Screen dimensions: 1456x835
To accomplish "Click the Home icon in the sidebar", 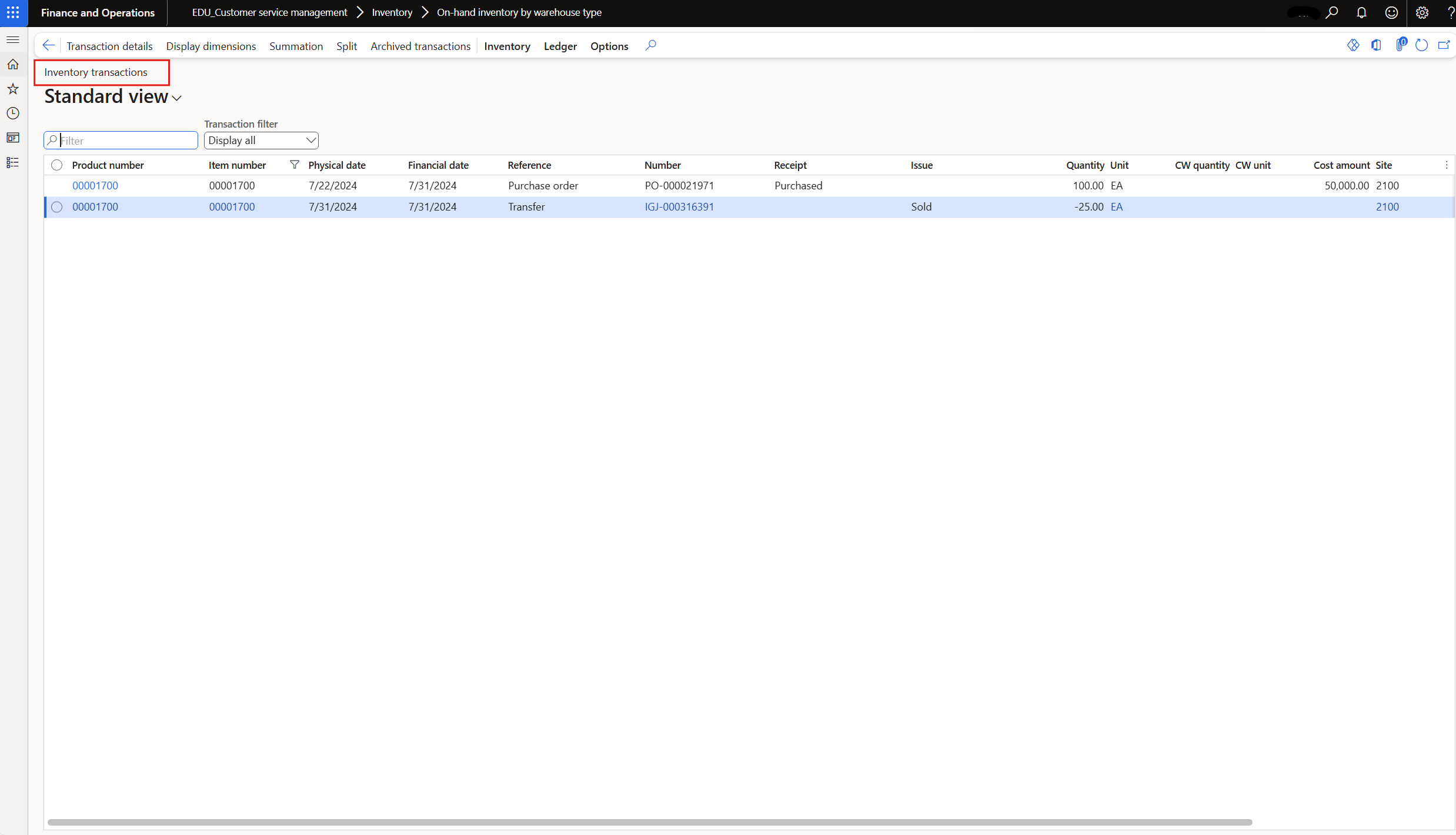I will click(13, 64).
